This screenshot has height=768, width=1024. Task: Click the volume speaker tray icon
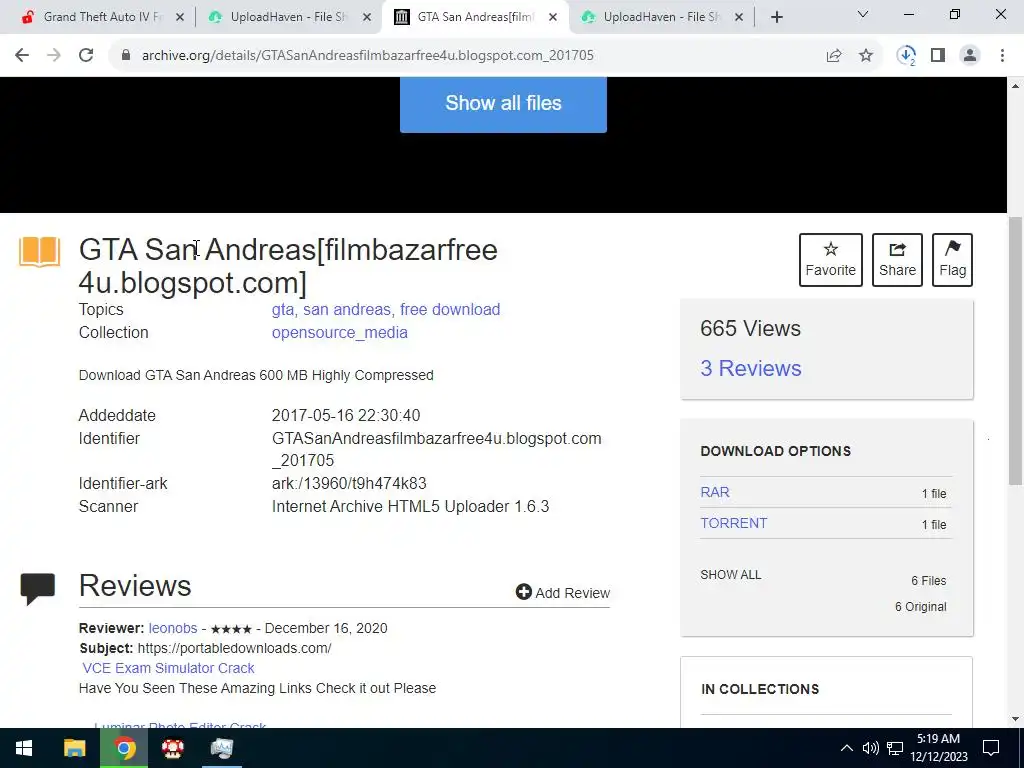pos(870,748)
